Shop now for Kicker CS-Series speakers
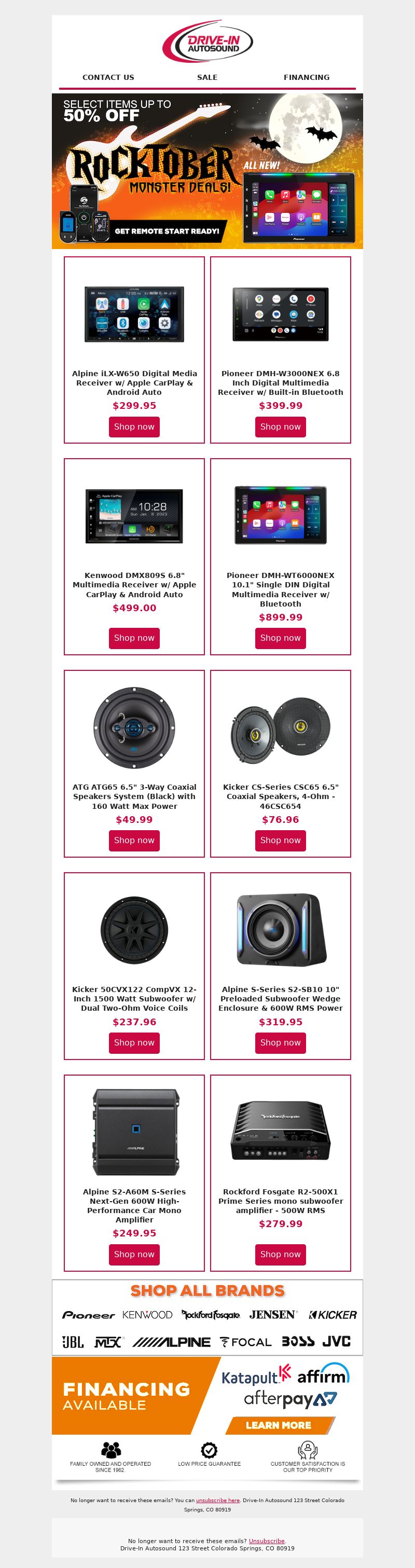The width and height of the screenshot is (415, 1568). [x=280, y=840]
